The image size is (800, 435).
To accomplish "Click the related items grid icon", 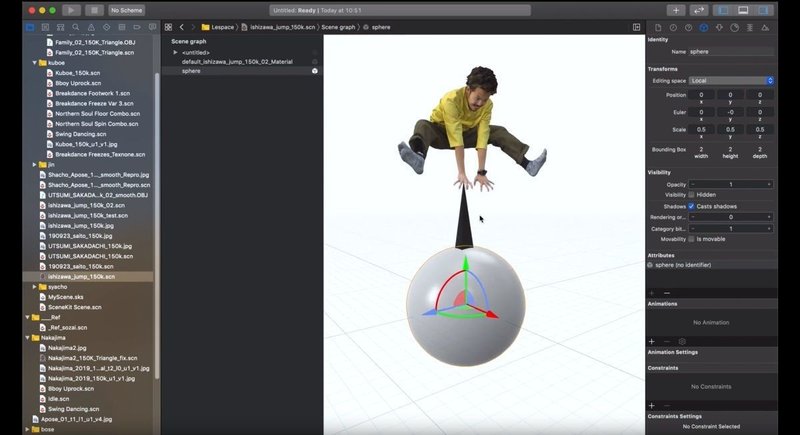I will click(x=168, y=27).
